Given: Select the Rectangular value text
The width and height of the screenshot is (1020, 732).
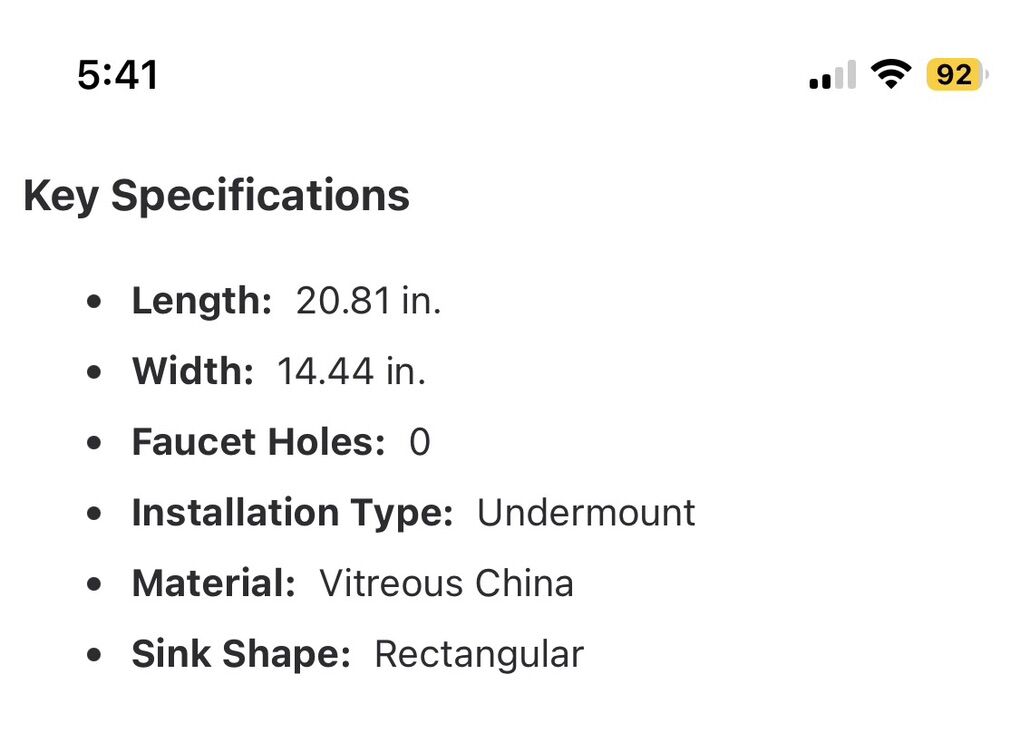Looking at the screenshot, I should [x=479, y=654].
